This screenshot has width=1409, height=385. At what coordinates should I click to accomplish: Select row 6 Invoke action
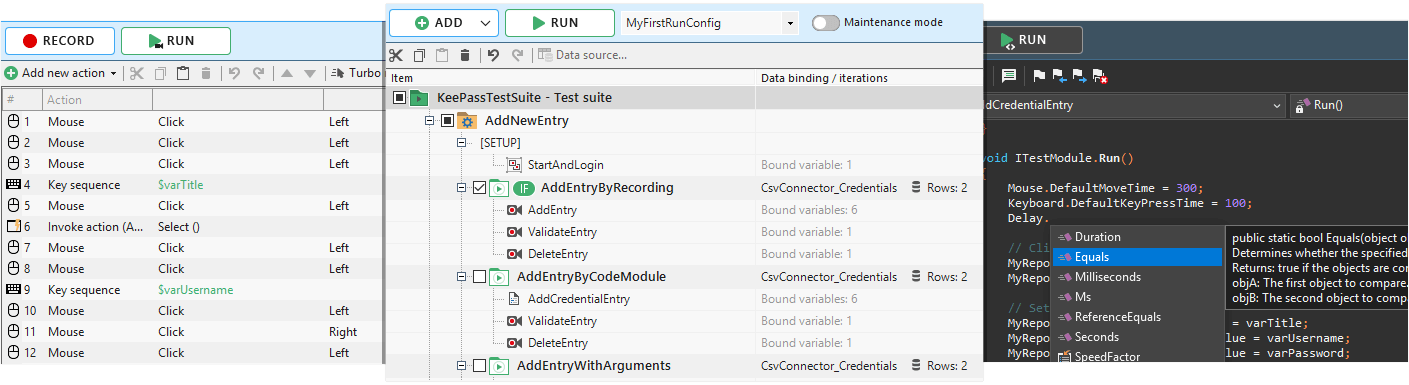(192, 227)
